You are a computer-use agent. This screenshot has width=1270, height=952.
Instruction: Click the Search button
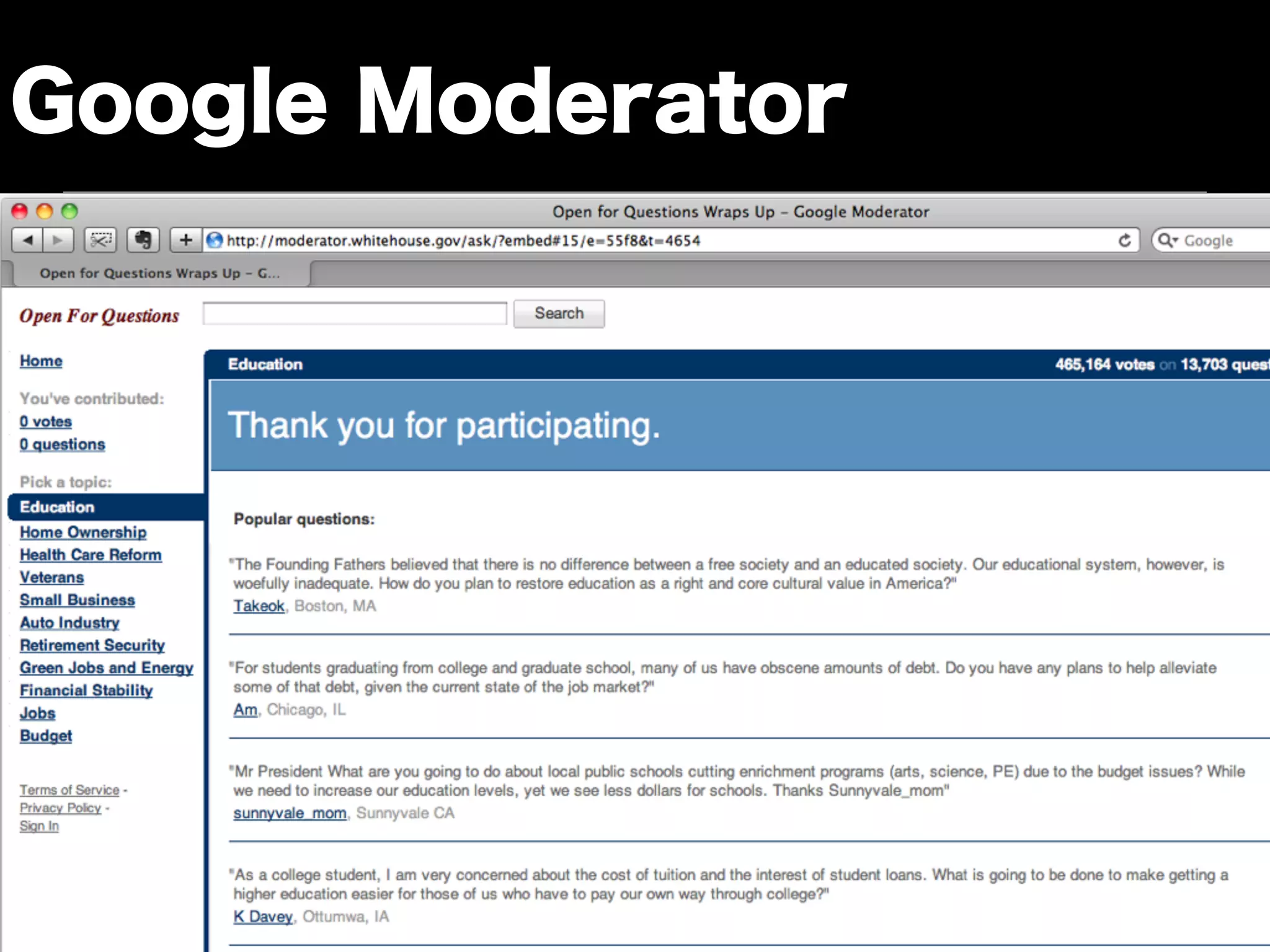[559, 314]
